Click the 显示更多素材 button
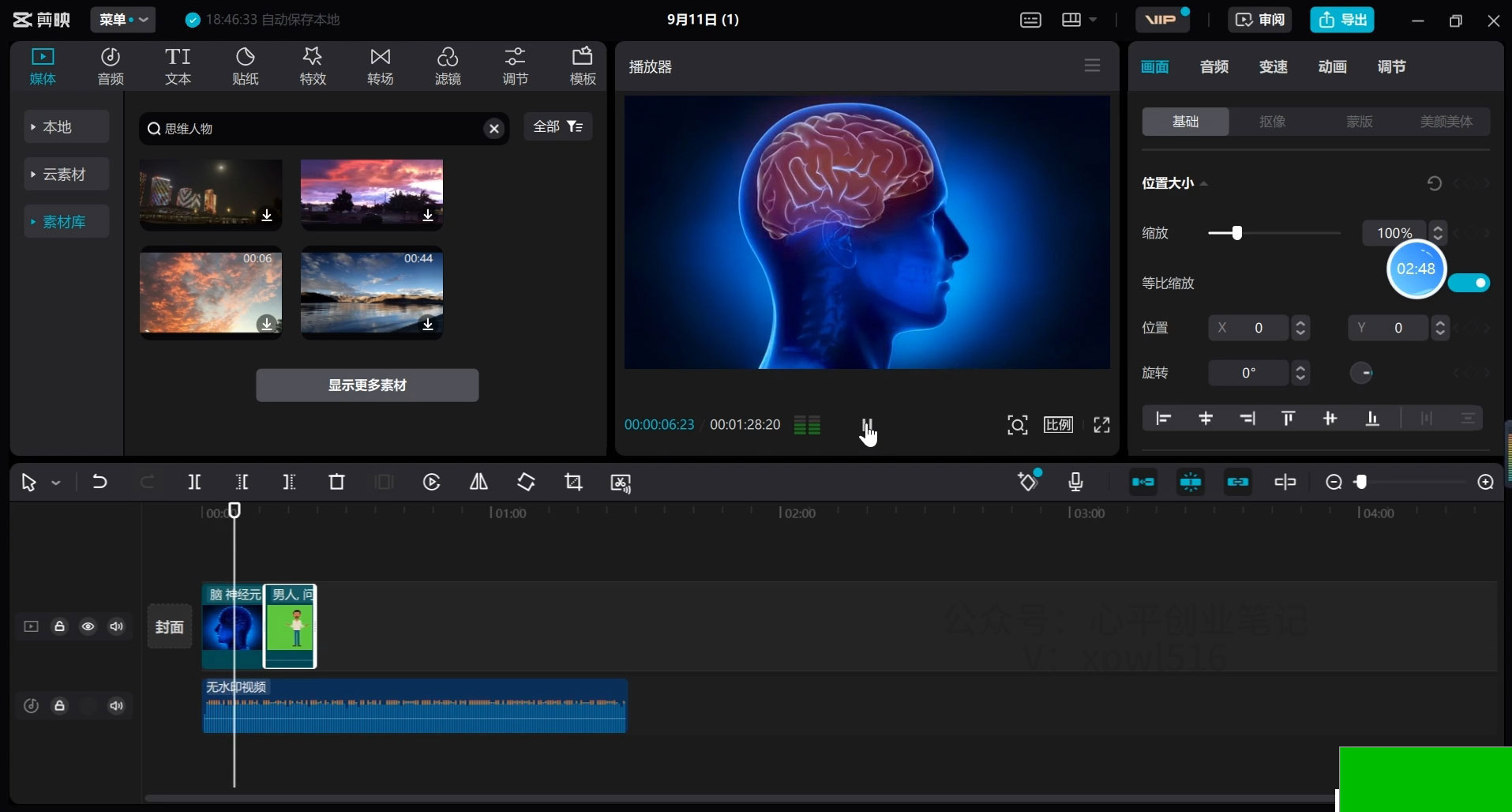 point(367,385)
